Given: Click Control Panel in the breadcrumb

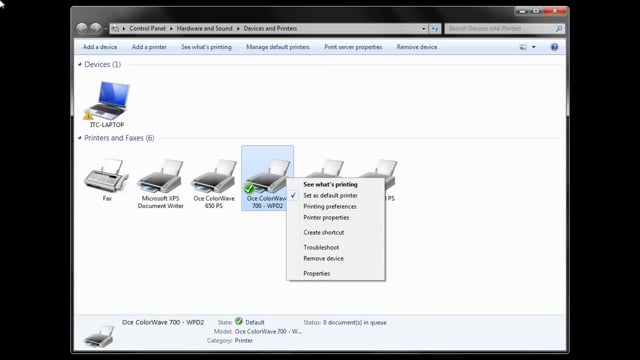Looking at the screenshot, I should (147, 29).
